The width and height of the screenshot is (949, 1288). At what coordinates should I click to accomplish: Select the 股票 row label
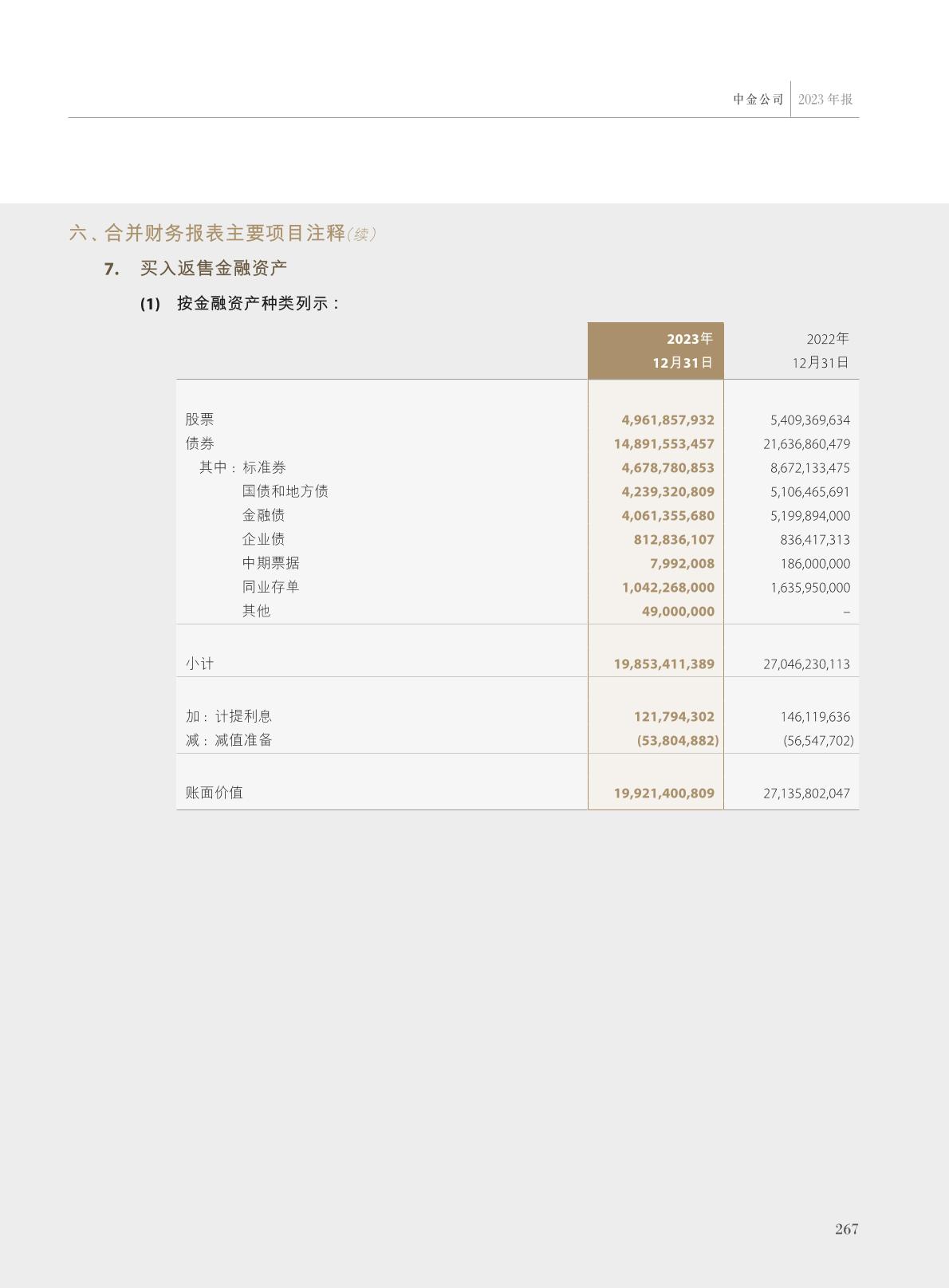(199, 419)
